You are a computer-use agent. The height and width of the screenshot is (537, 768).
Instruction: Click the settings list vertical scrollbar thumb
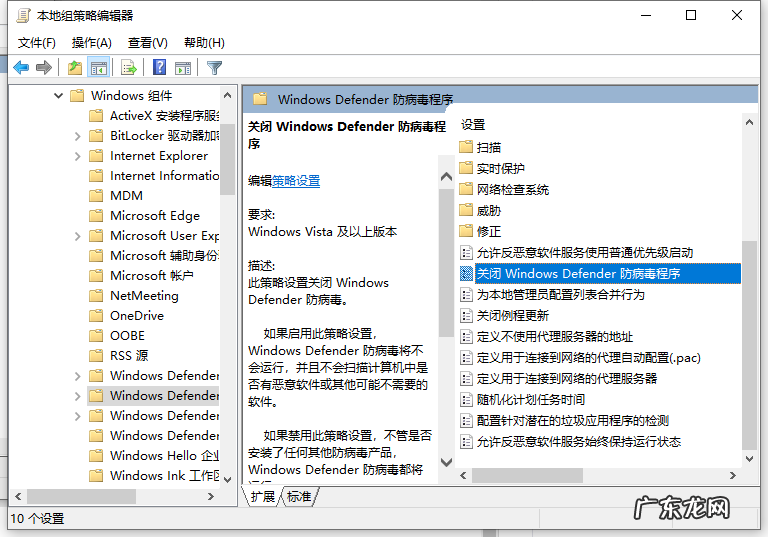(x=749, y=345)
